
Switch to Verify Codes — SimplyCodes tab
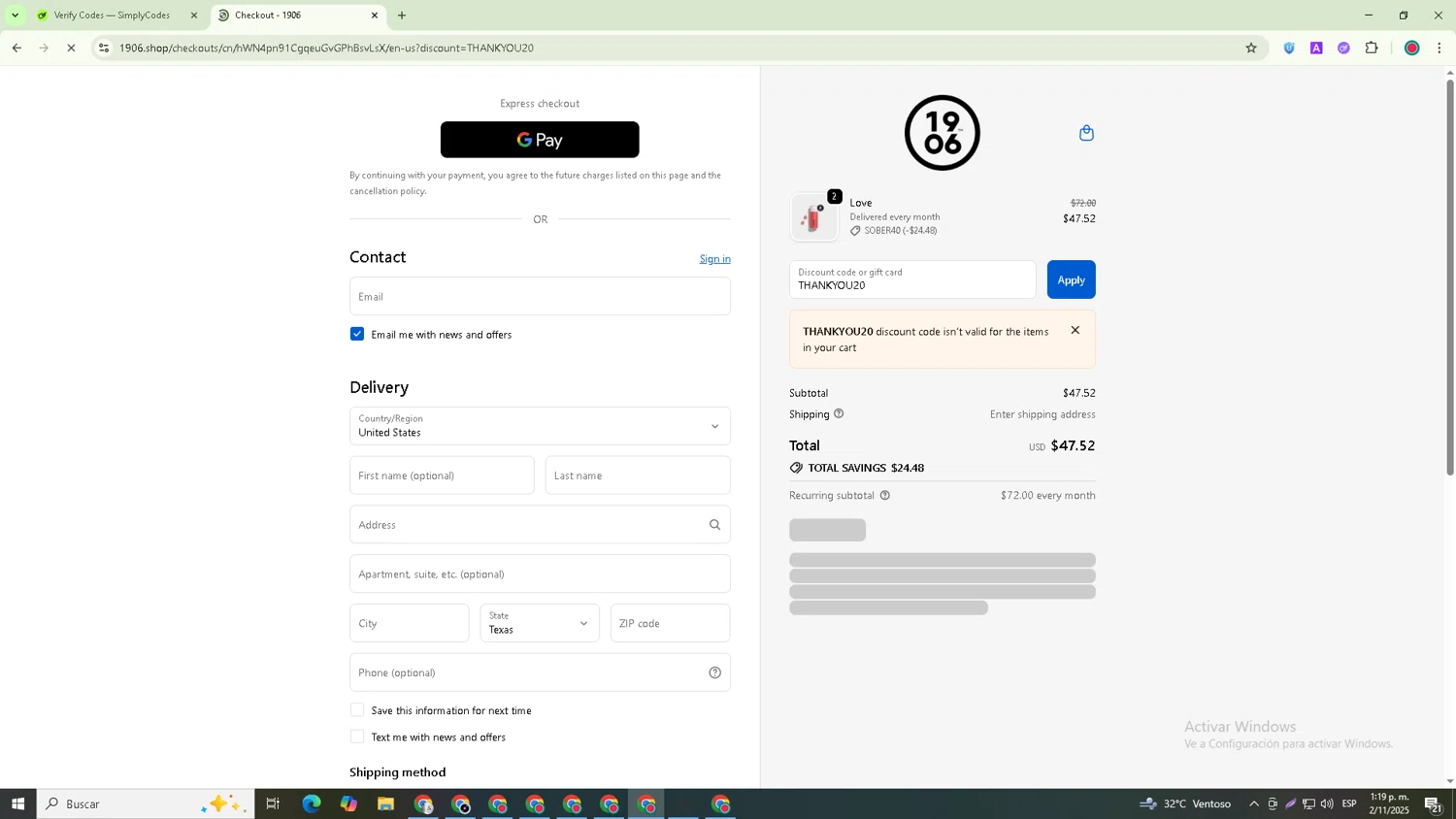tap(111, 16)
